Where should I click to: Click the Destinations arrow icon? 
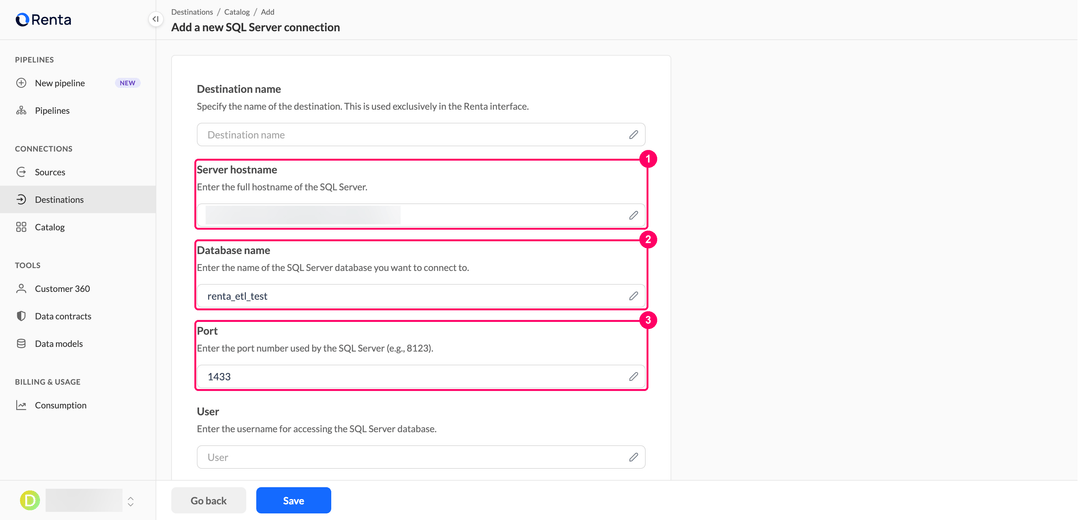(21, 200)
